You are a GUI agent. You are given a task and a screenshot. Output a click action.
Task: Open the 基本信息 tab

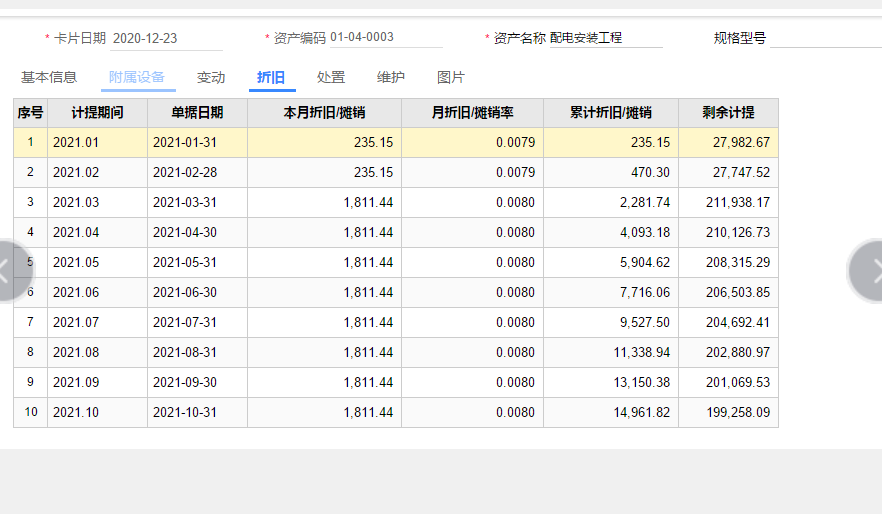(49, 77)
